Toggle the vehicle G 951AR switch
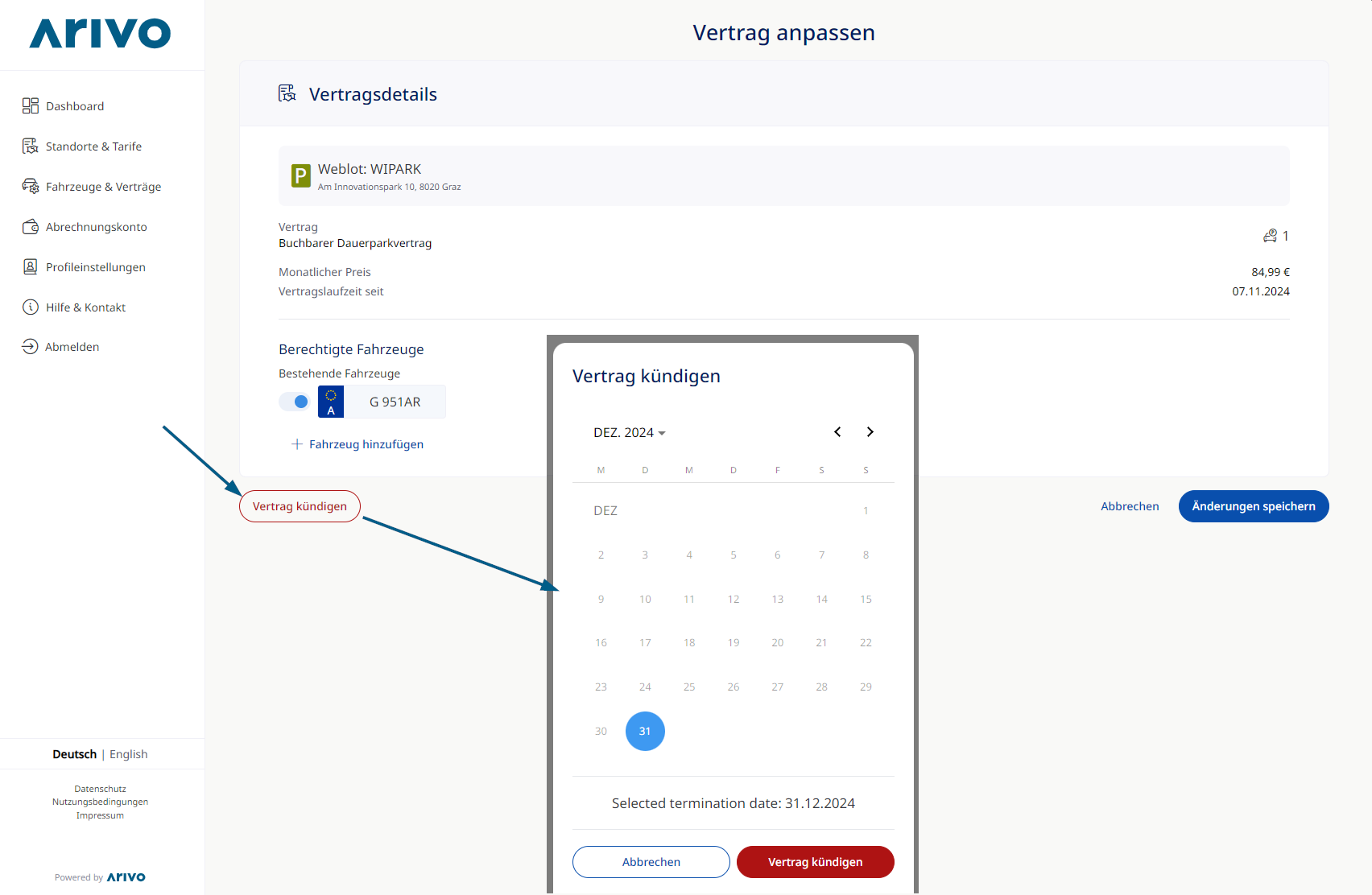This screenshot has width=1372, height=895. (294, 402)
